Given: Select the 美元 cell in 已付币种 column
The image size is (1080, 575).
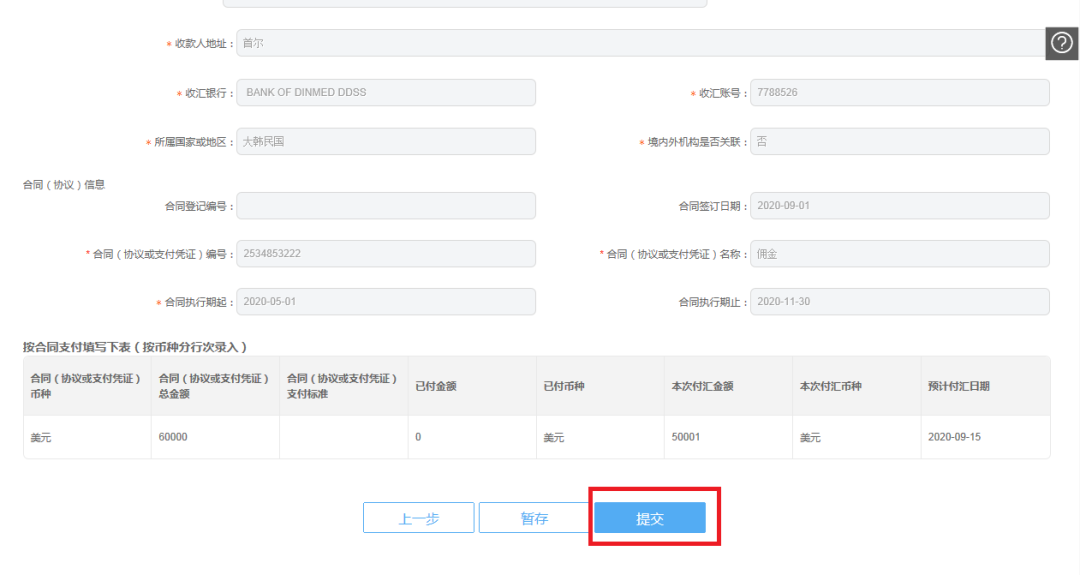Looking at the screenshot, I should pyautogui.click(x=600, y=437).
